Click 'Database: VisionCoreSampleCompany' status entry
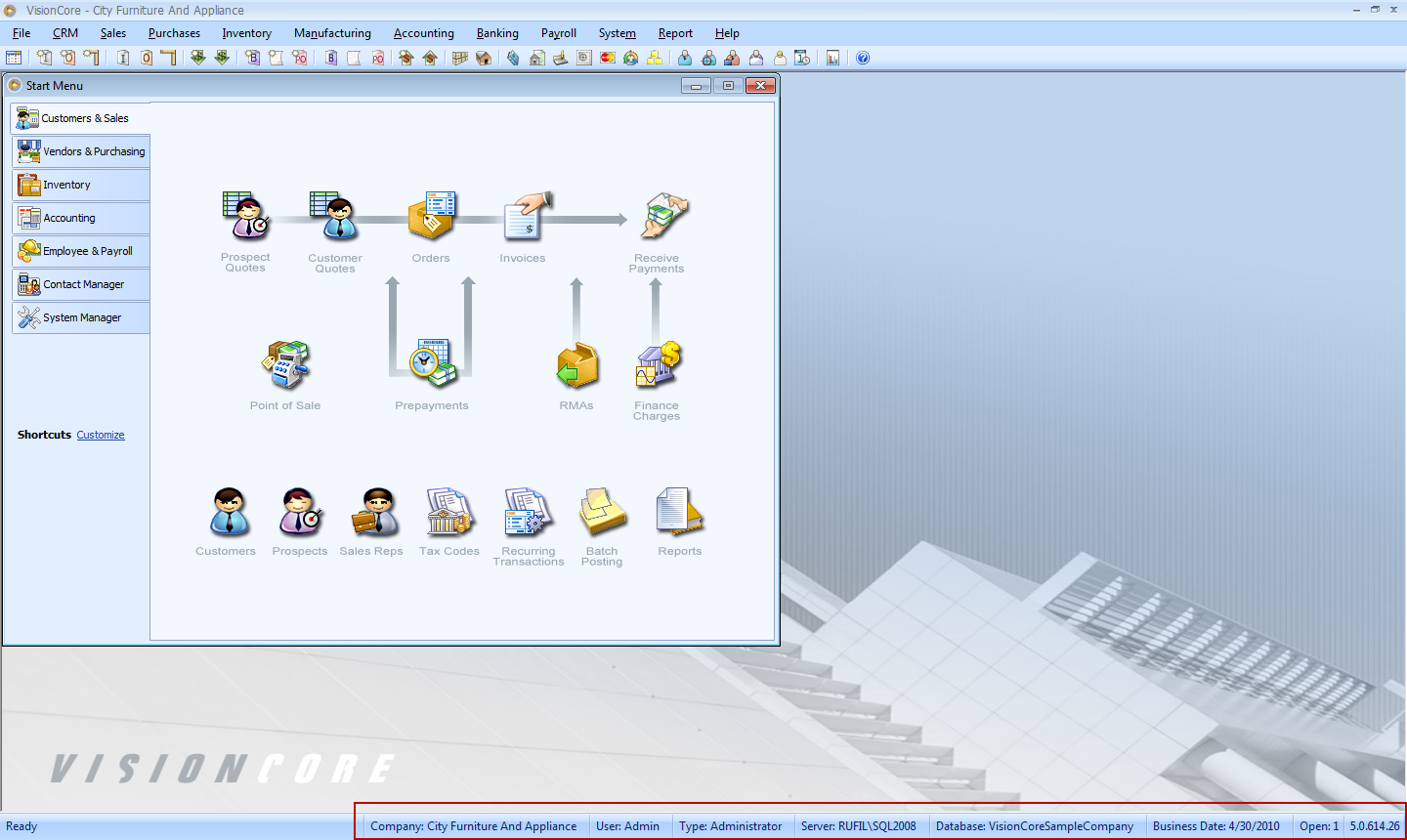Image resolution: width=1407 pixels, height=840 pixels. coord(1035,826)
